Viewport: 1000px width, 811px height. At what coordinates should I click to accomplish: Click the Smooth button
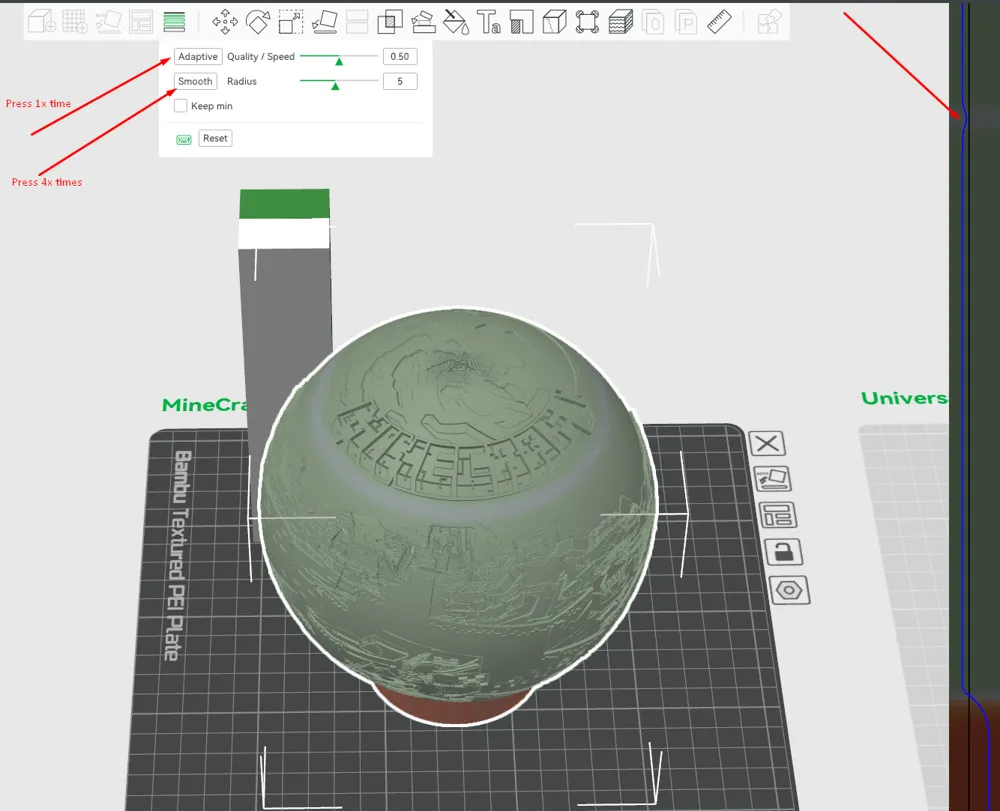click(x=195, y=82)
